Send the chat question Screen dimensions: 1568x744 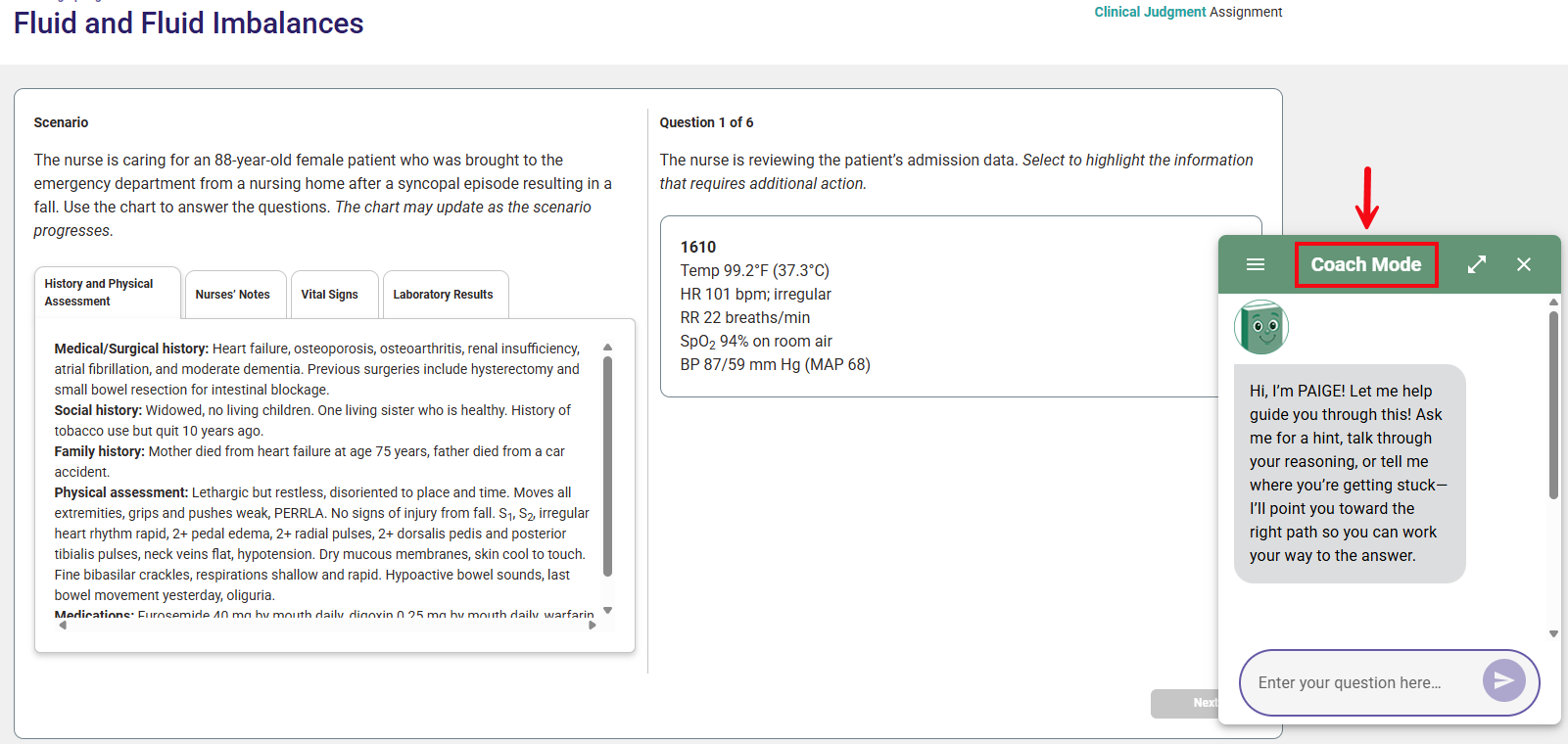[1504, 680]
